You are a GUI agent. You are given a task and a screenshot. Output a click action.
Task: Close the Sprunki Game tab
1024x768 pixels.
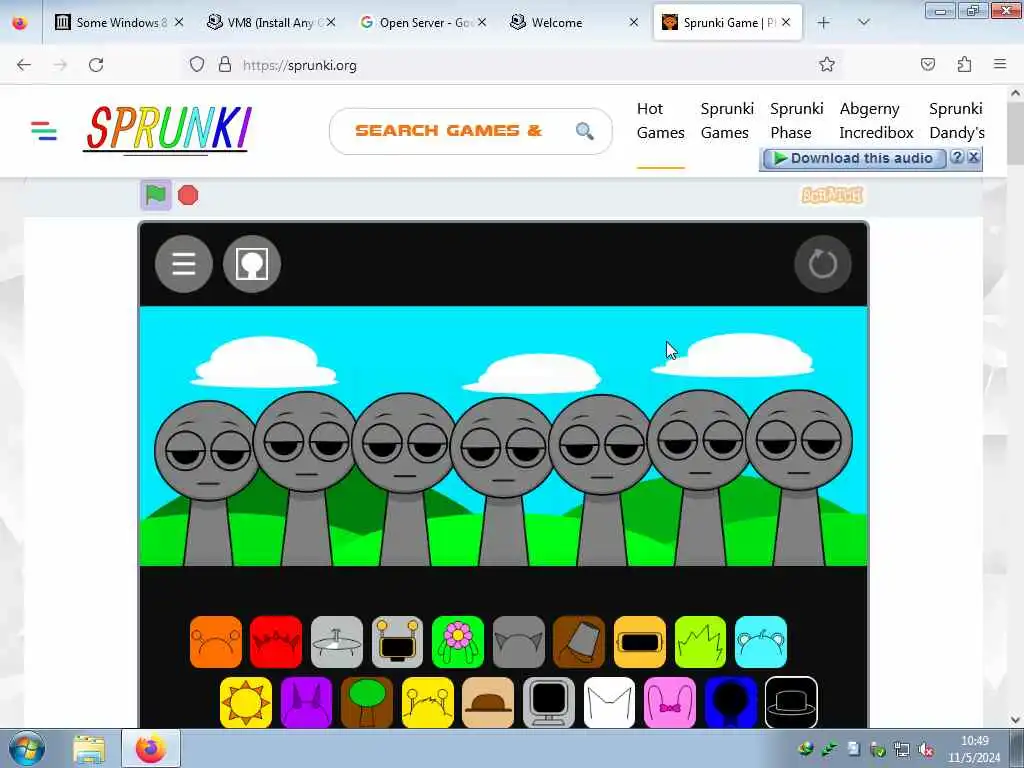[x=786, y=23]
